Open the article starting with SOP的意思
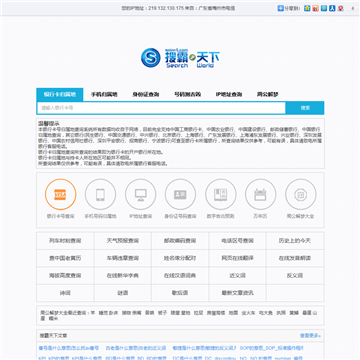The image size is (360, 360). click(x=271, y=348)
